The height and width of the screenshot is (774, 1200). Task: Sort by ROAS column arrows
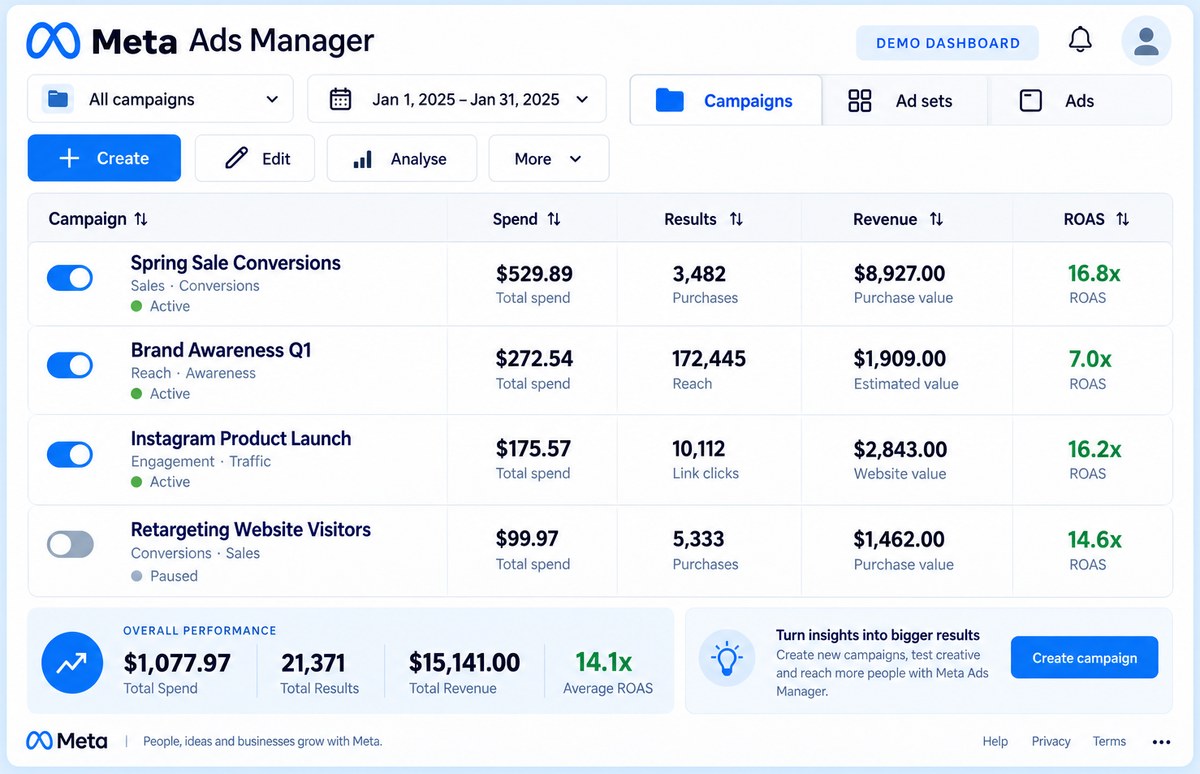[1122, 219]
